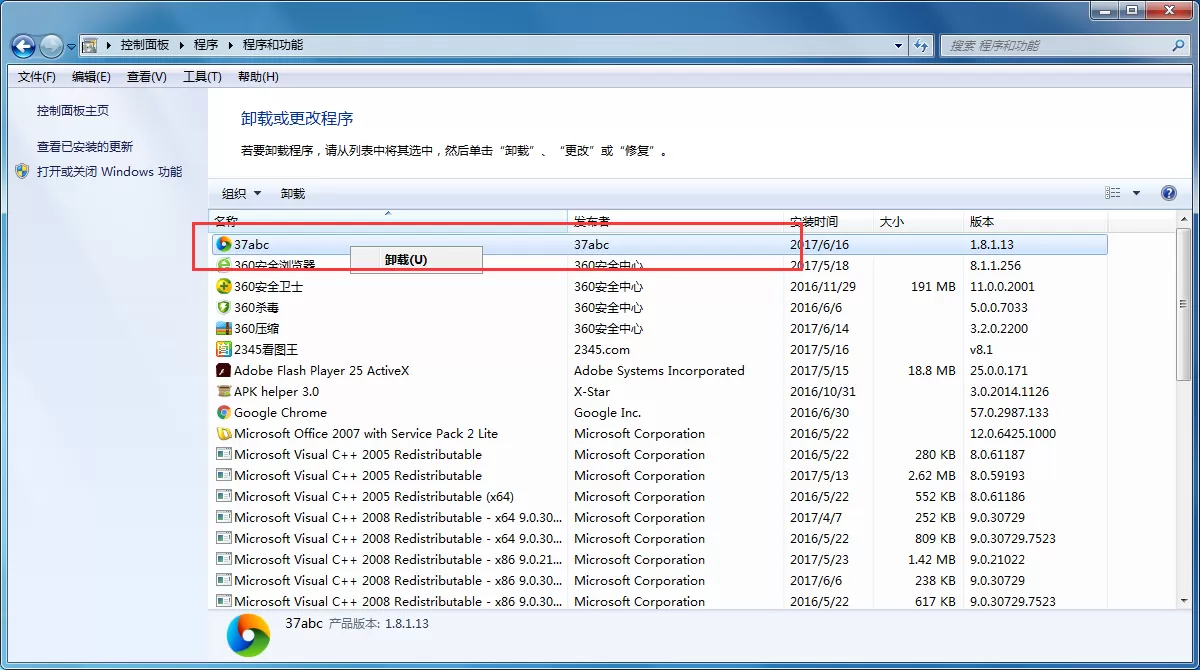Screen dimensions: 1200x670
Task: Click the 360安全浏览器 icon
Action: pyautogui.click(x=224, y=265)
